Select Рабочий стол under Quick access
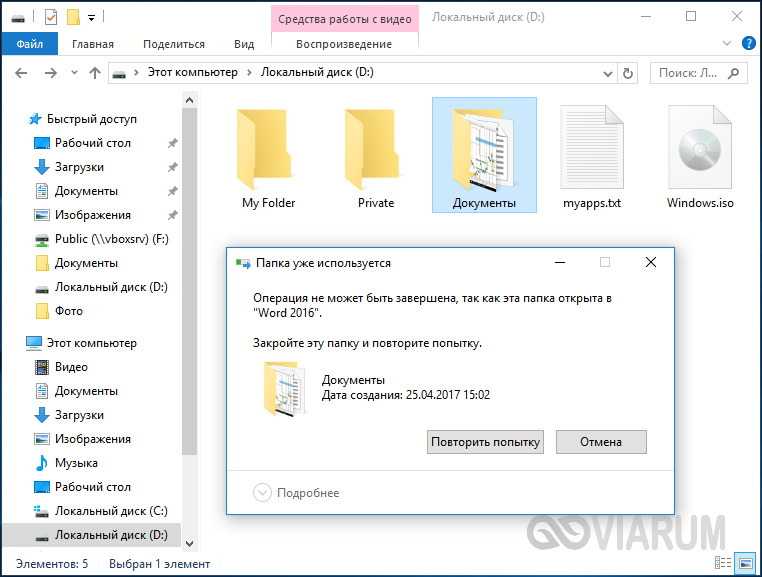The image size is (762, 577). [93, 143]
